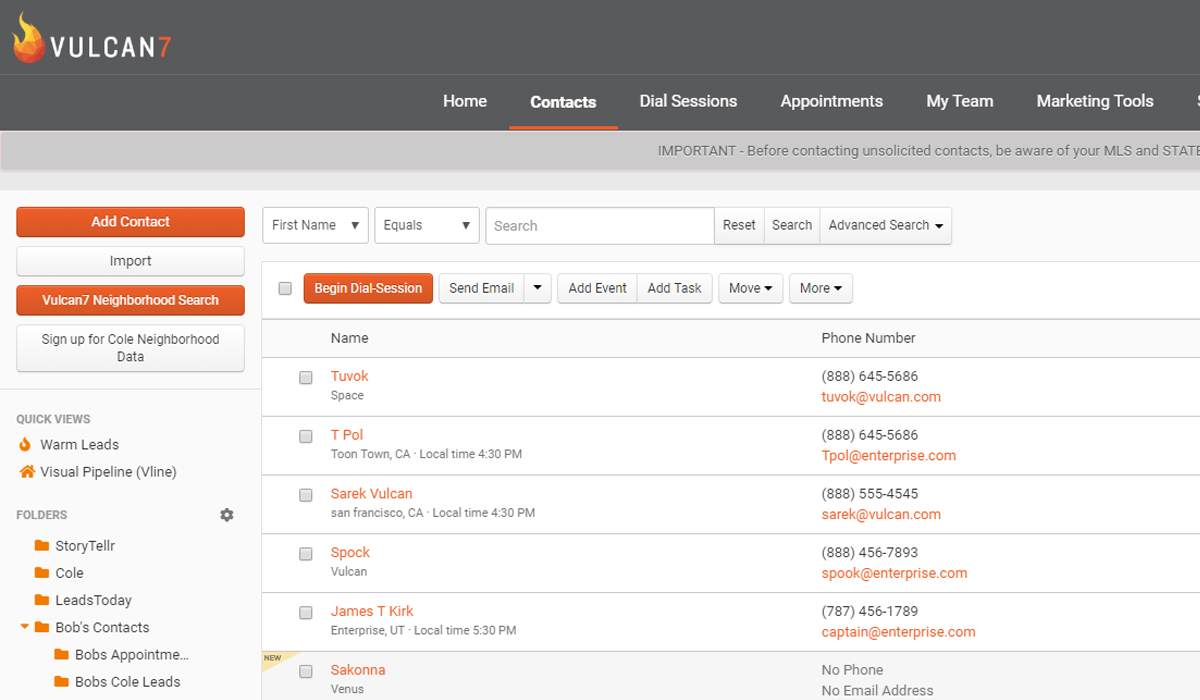Email Tpol@enterprise.com

(x=889, y=456)
